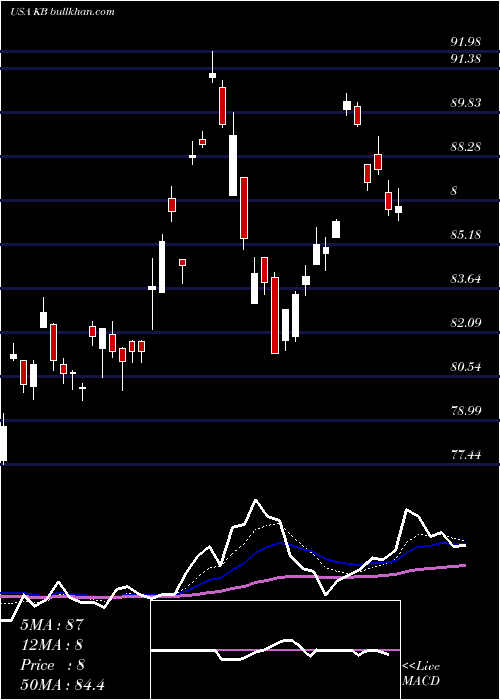Image resolution: width=500 pixels, height=700 pixels.
Task: Select the 91.98 price level label
Action: pos(466,42)
